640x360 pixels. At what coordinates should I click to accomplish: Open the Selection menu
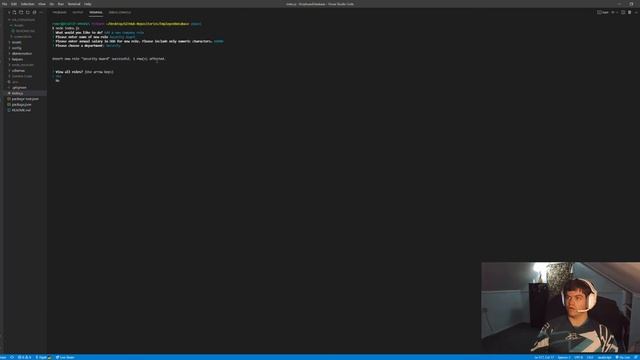[27, 4]
